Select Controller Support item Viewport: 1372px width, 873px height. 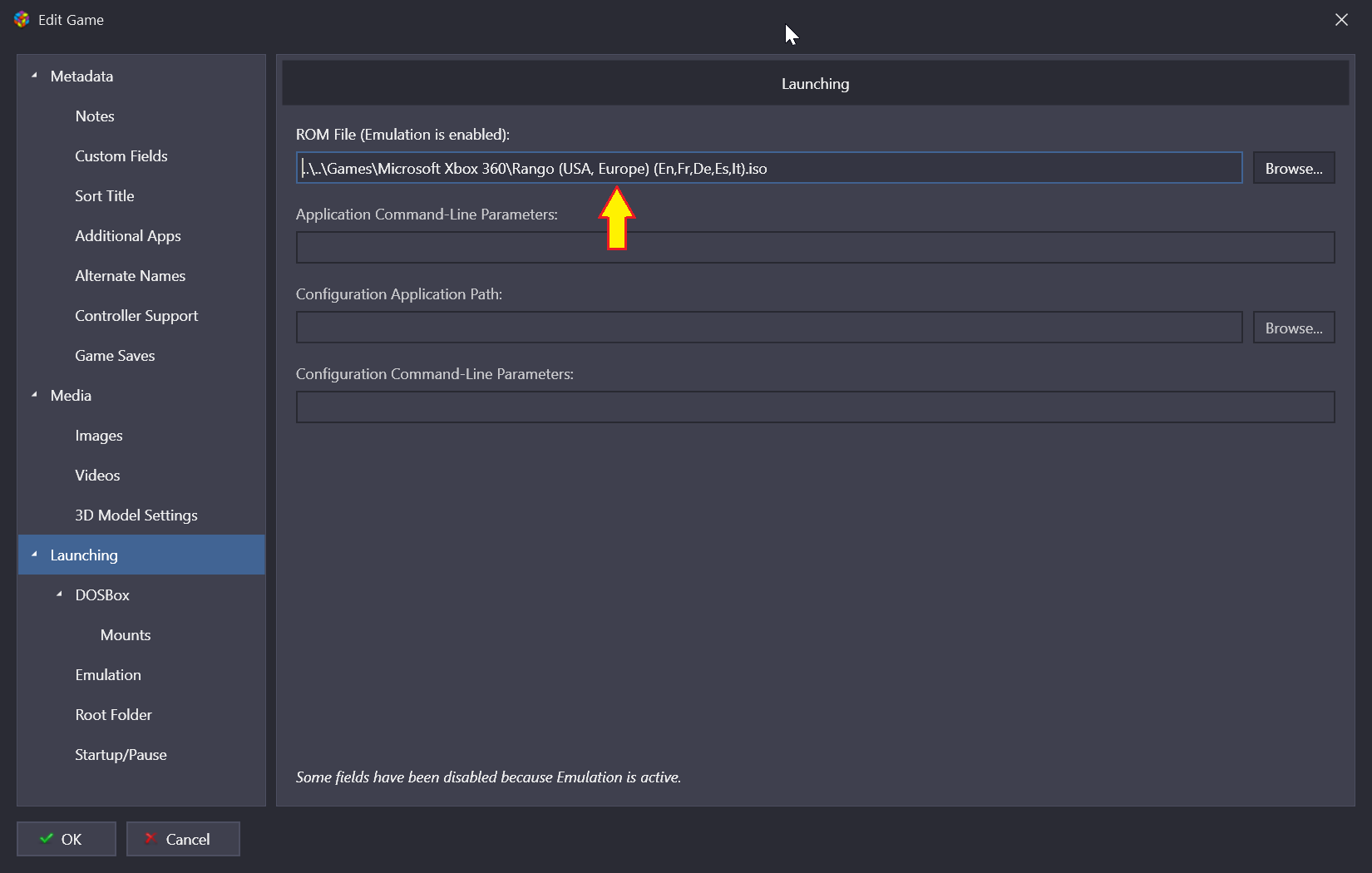(136, 316)
